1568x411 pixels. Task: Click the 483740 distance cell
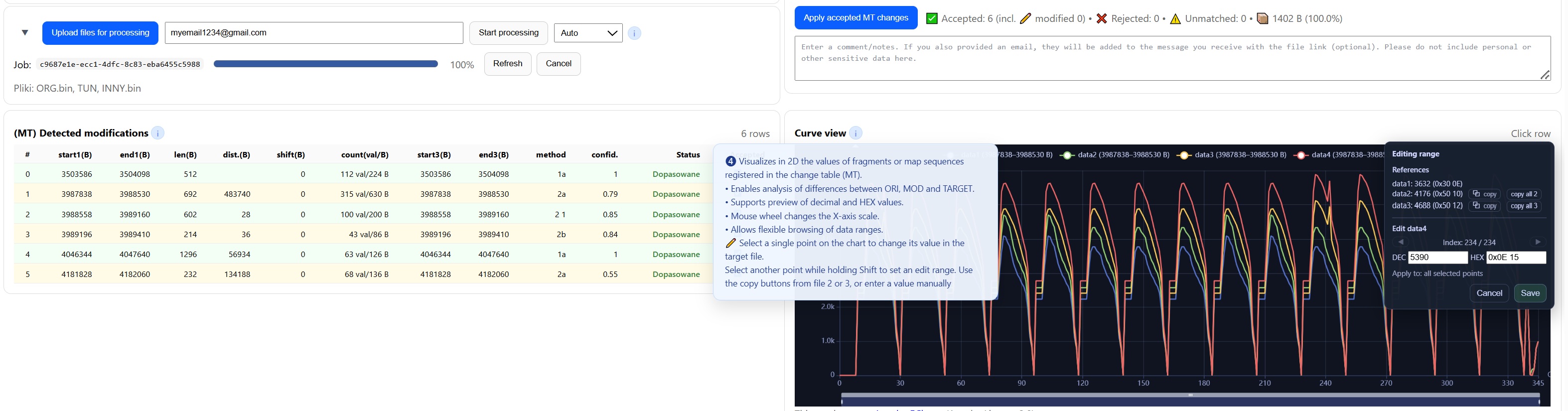236,194
